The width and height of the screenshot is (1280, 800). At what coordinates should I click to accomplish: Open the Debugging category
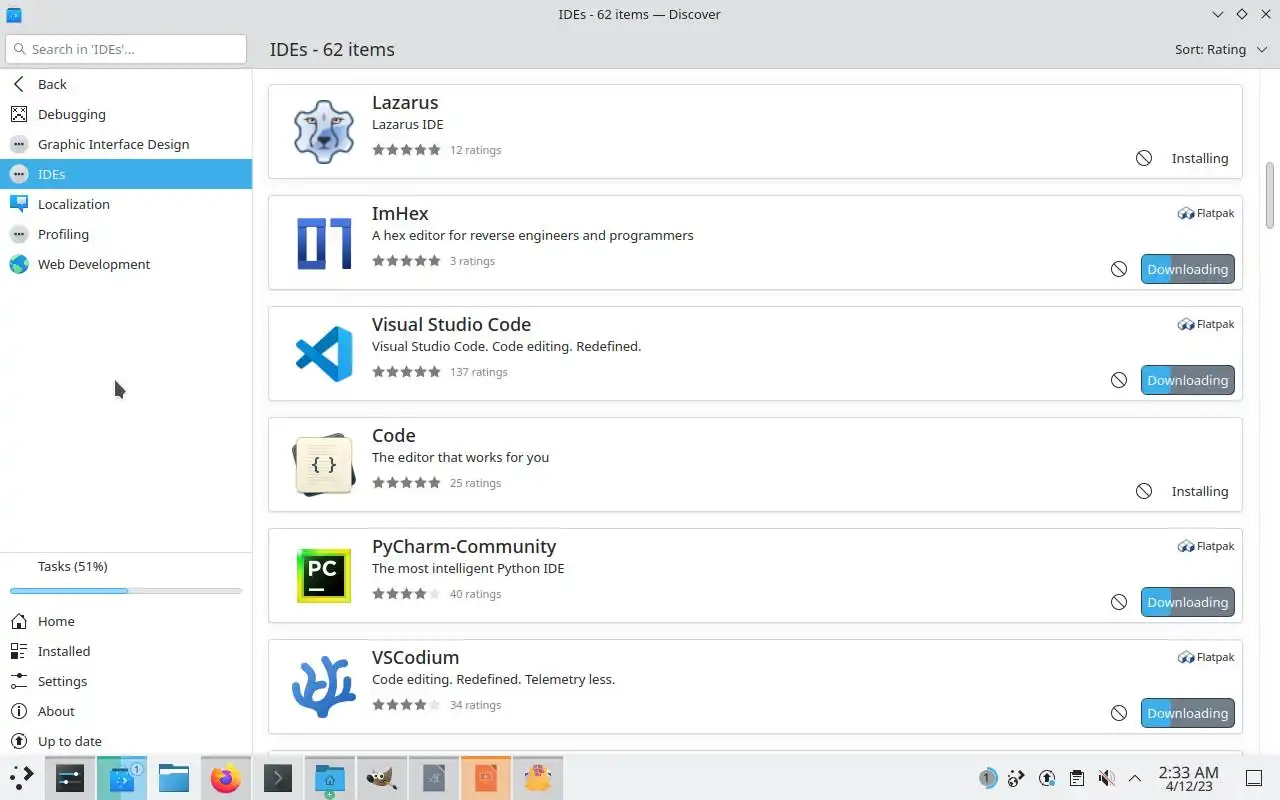tap(126, 114)
